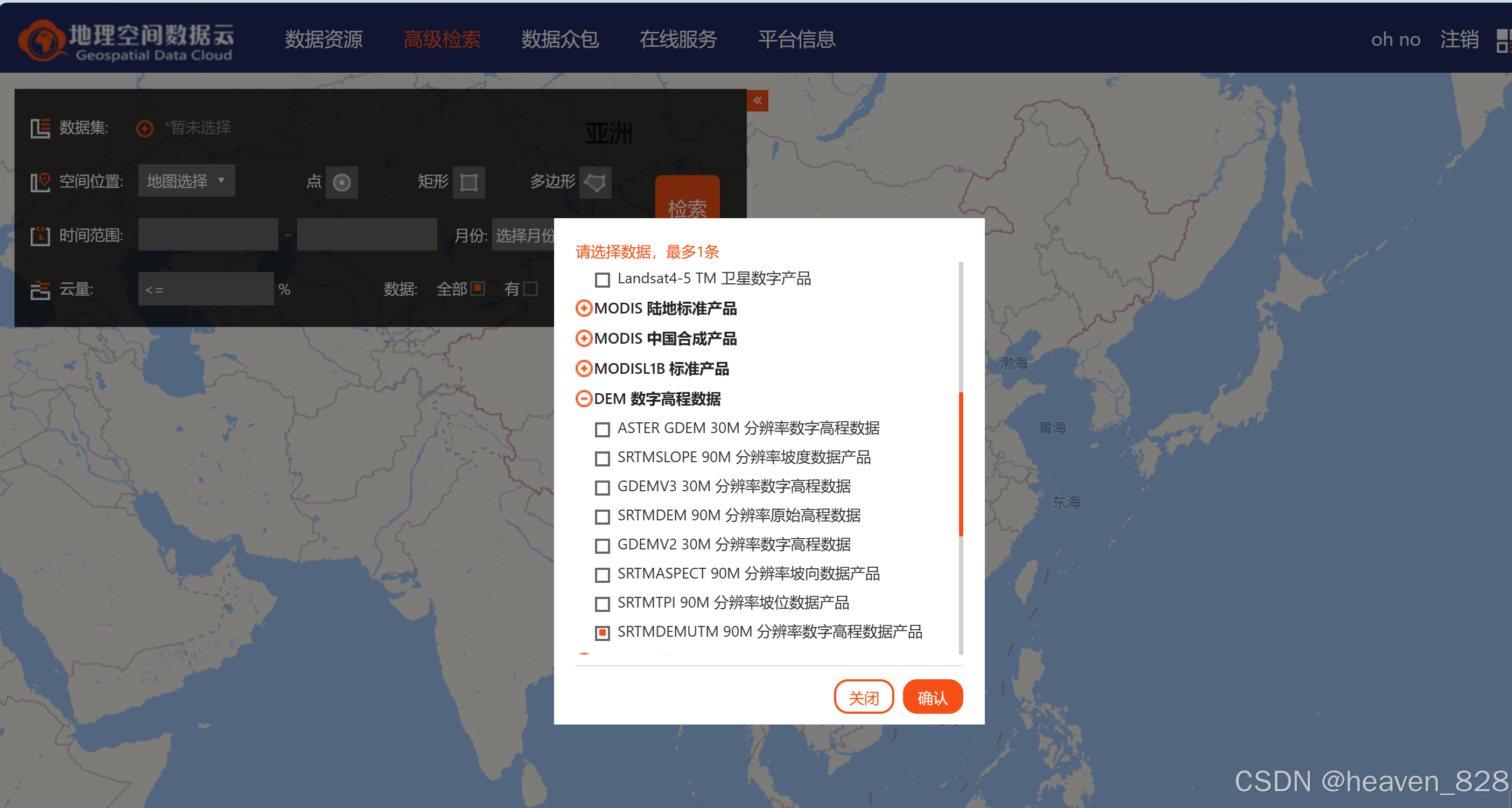
Task: Check ASTER GDEM 30M dataset checkbox
Action: 602,430
